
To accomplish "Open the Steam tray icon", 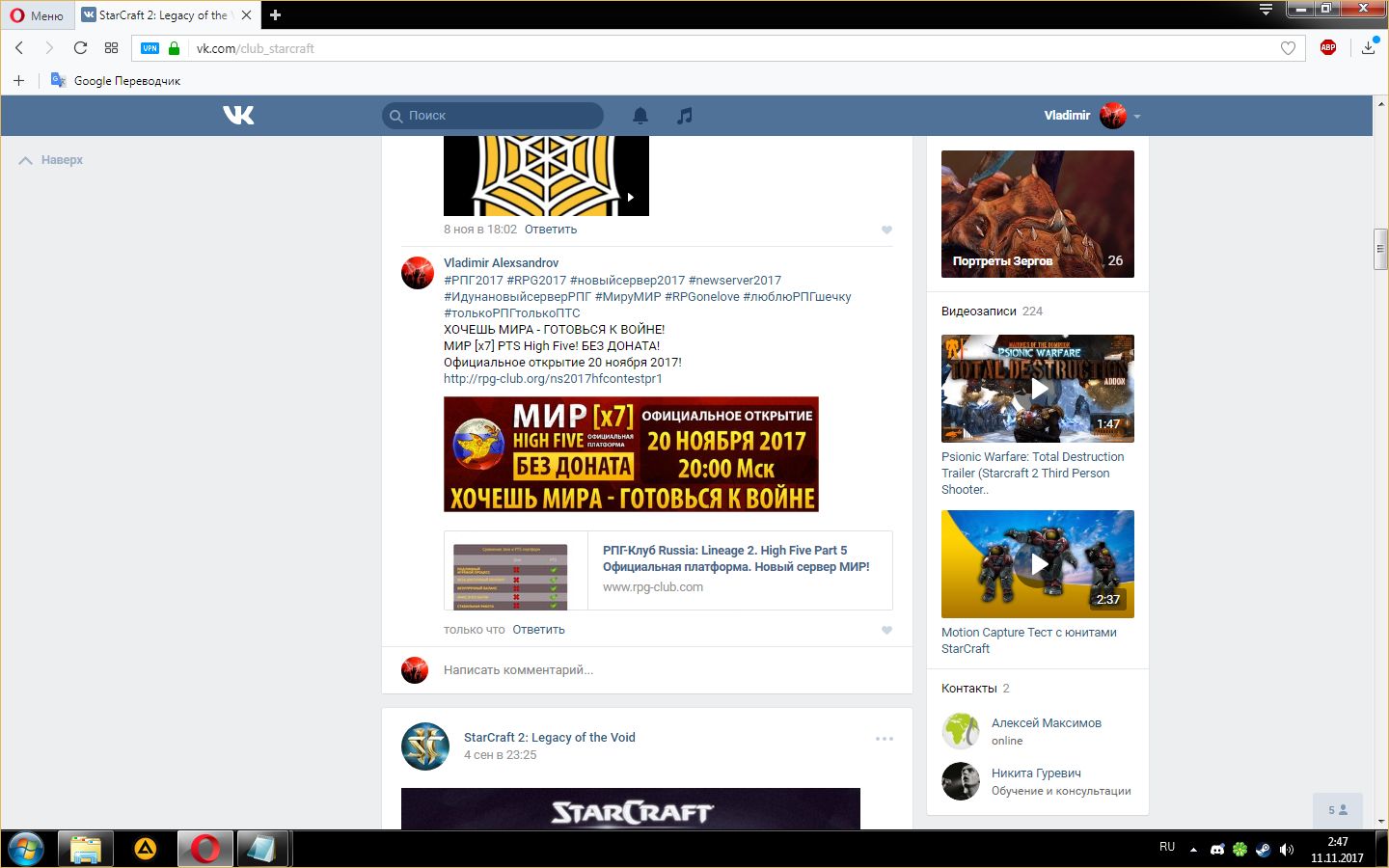I will click(1263, 850).
